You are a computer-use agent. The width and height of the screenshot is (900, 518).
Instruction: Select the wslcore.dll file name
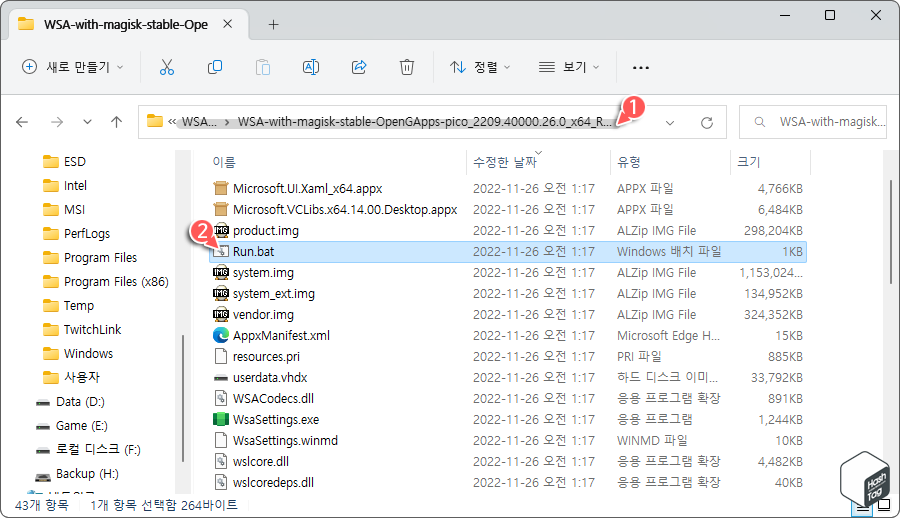coord(261,462)
